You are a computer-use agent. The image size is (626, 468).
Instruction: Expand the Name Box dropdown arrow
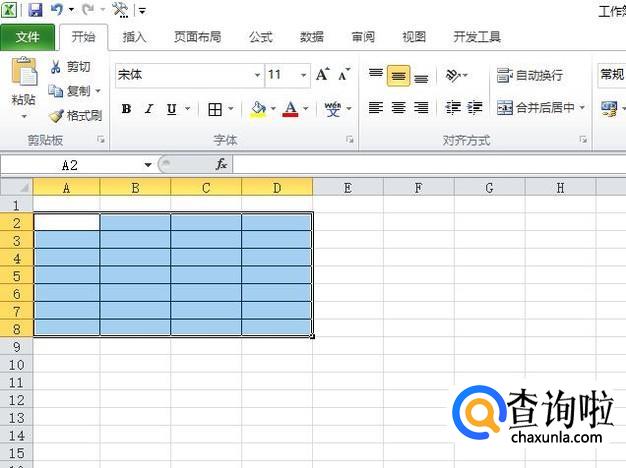click(x=148, y=164)
